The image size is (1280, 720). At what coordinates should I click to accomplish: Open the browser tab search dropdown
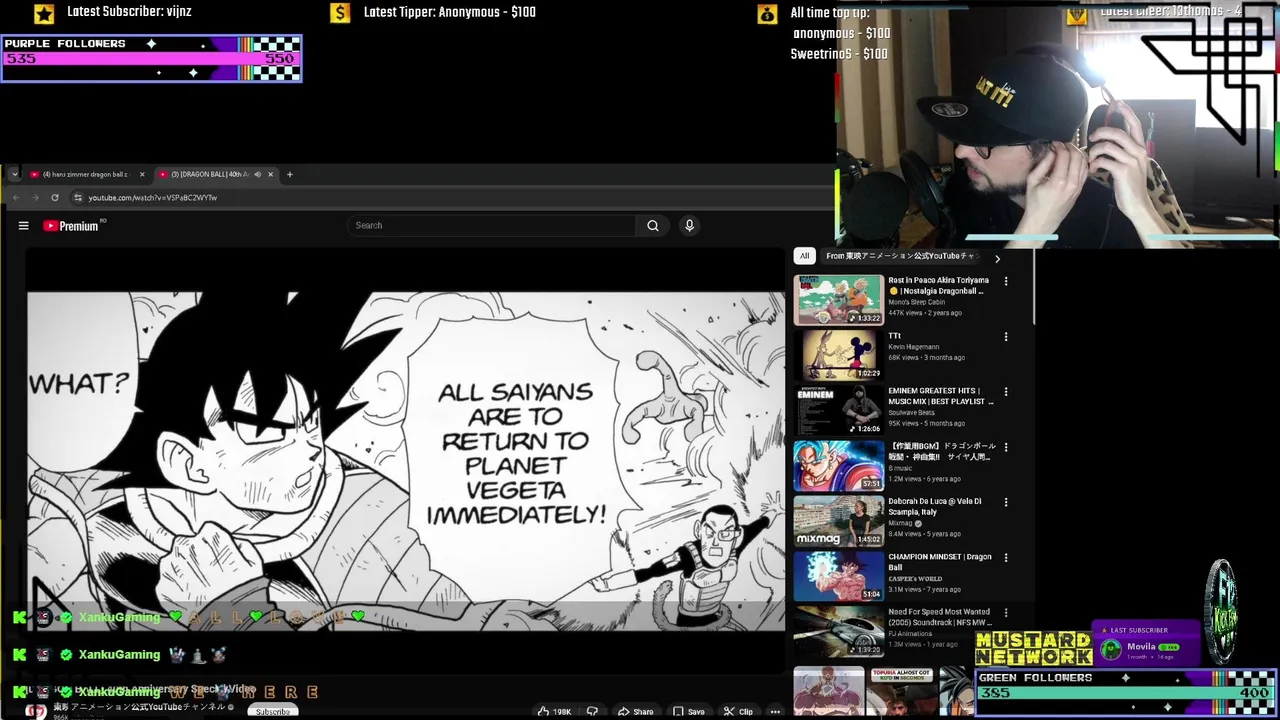(x=14, y=174)
